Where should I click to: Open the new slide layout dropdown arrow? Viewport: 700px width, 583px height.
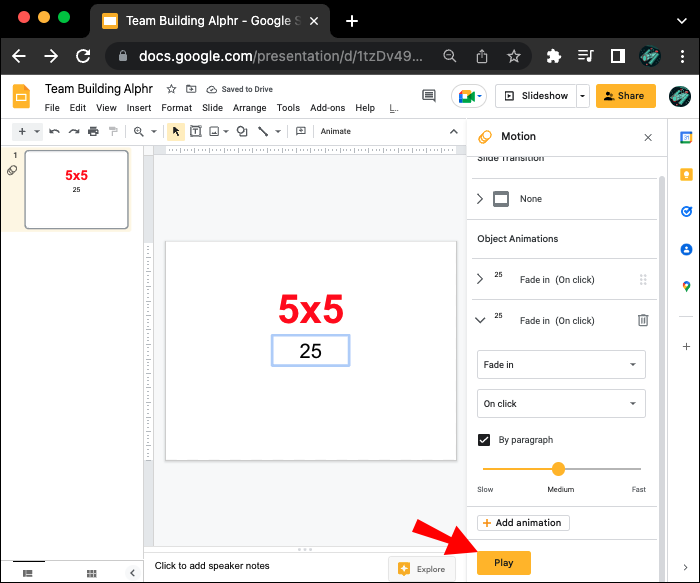tap(37, 131)
